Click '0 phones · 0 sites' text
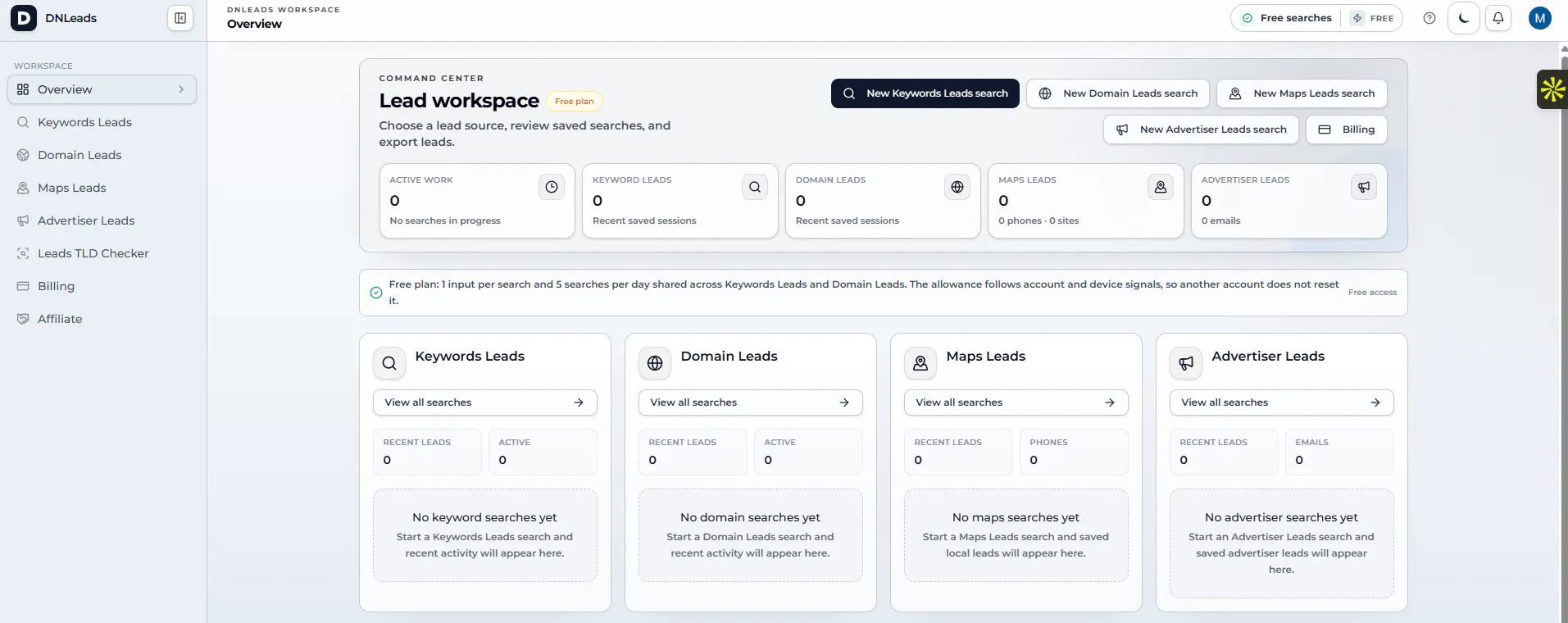1568x623 pixels. point(1039,221)
